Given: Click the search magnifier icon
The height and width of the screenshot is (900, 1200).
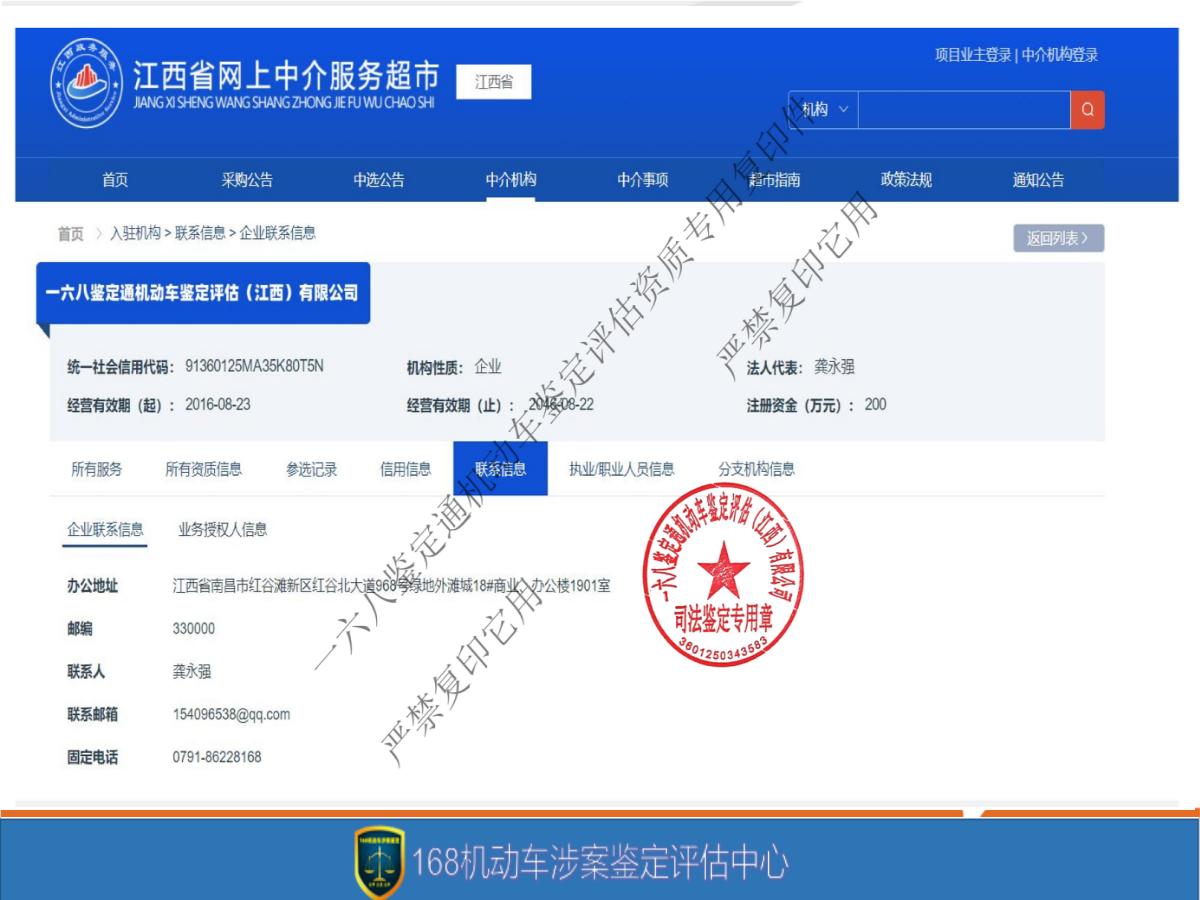Looking at the screenshot, I should (x=1088, y=110).
